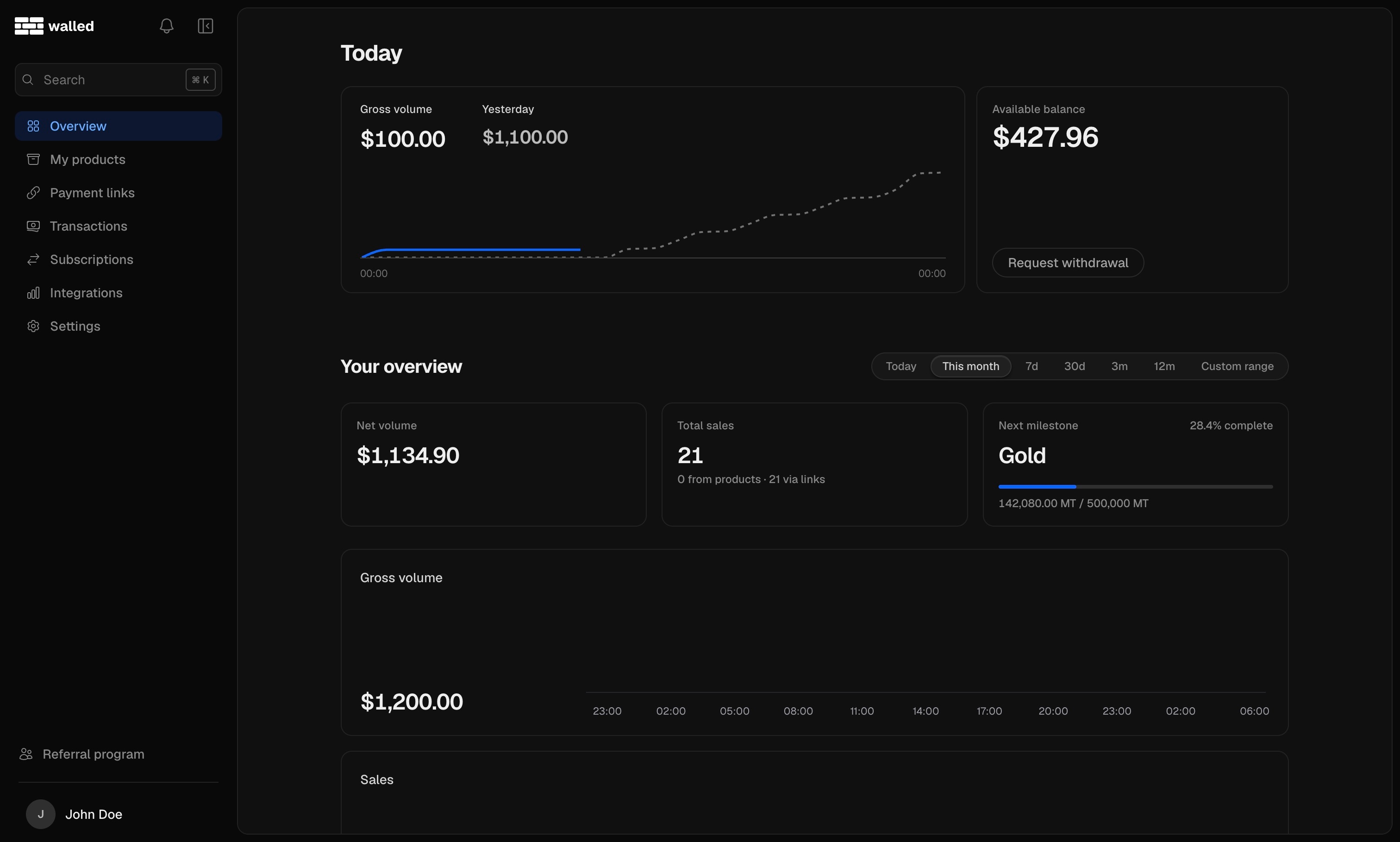Click the Subscriptions arrows icon

coord(33,259)
